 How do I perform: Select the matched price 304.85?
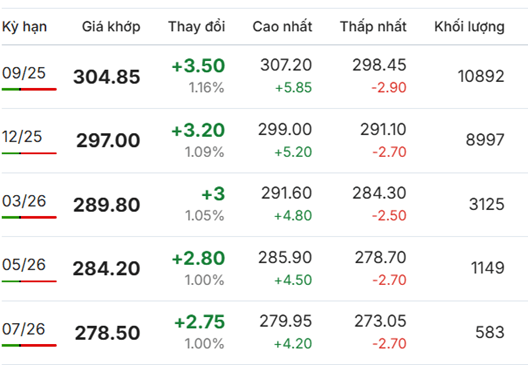point(106,77)
